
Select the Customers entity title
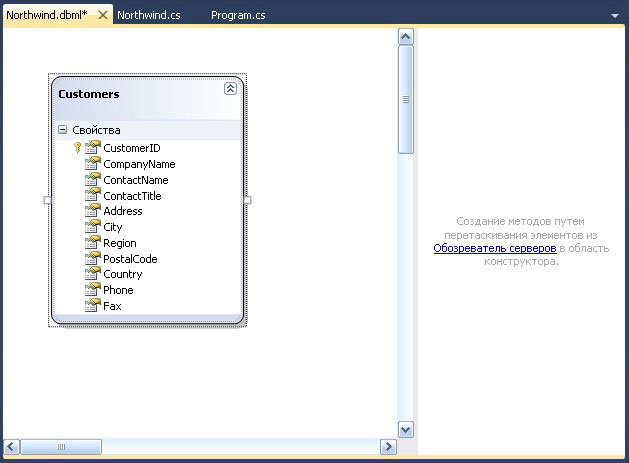coord(89,94)
